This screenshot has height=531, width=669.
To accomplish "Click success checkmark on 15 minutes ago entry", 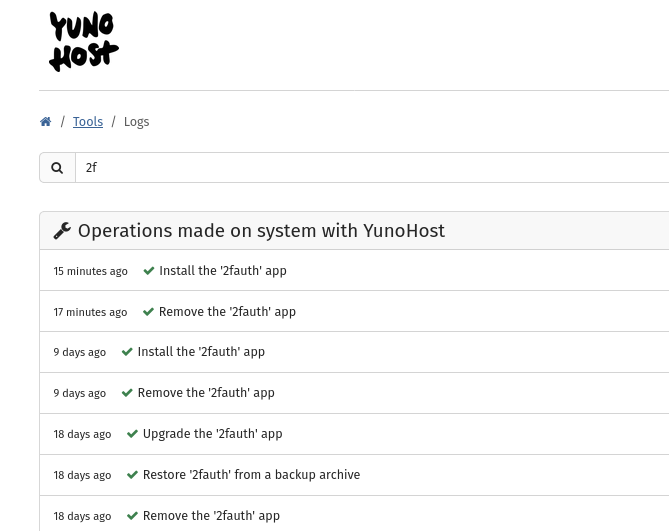I will click(148, 271).
